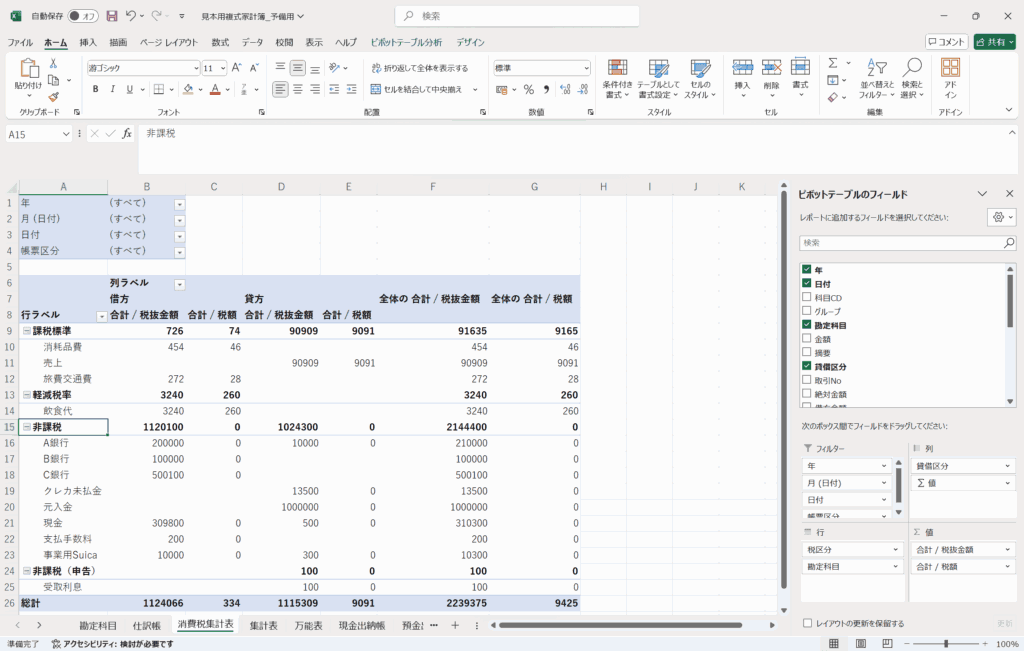Toggle defer layout update checkbox
Screen dimensions: 1024x651
tap(807, 623)
